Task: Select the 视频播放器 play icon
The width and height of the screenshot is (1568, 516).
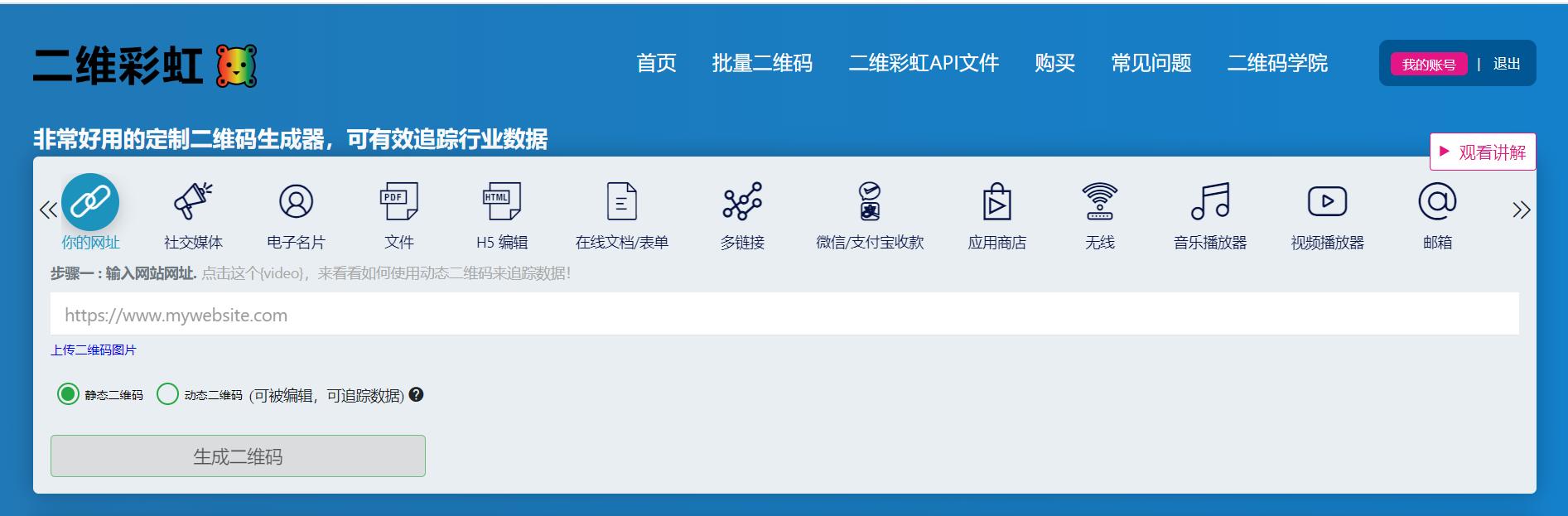Action: [x=1327, y=201]
